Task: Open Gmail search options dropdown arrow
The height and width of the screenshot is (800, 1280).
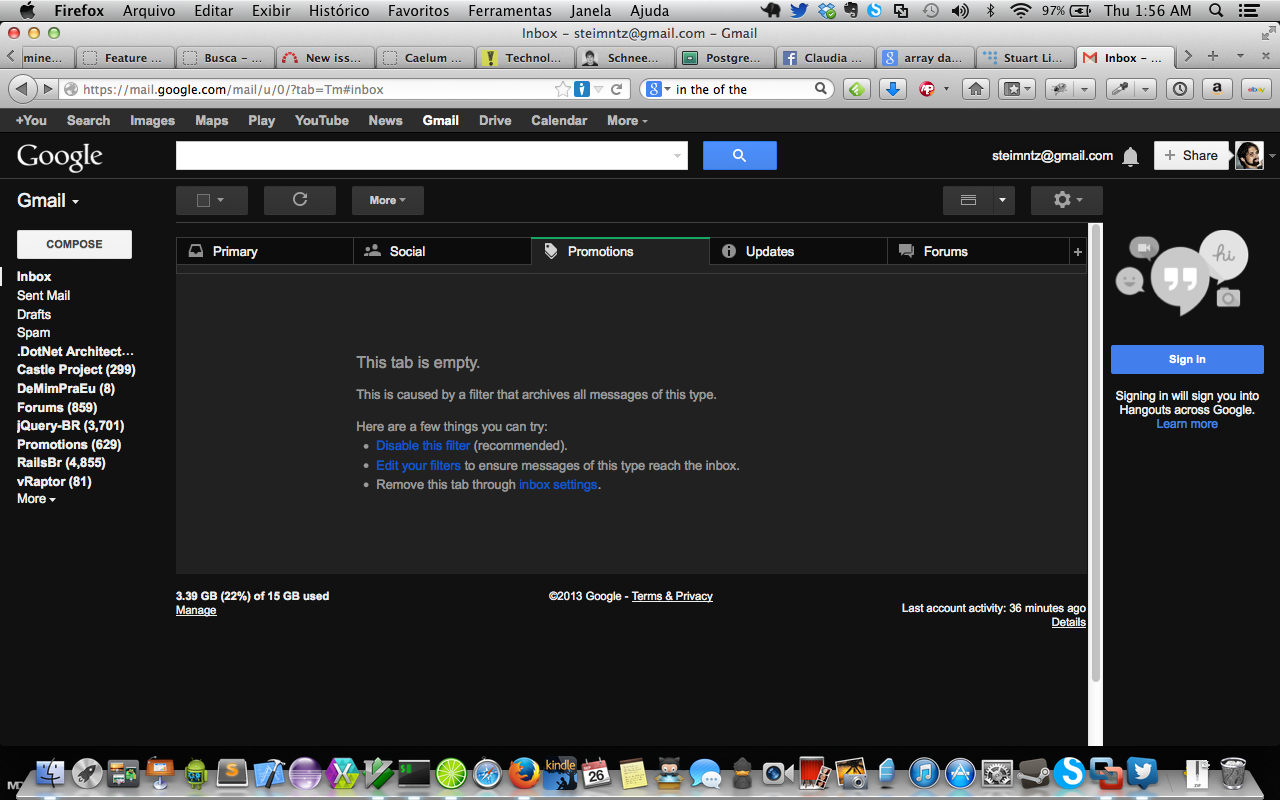Action: click(x=677, y=156)
